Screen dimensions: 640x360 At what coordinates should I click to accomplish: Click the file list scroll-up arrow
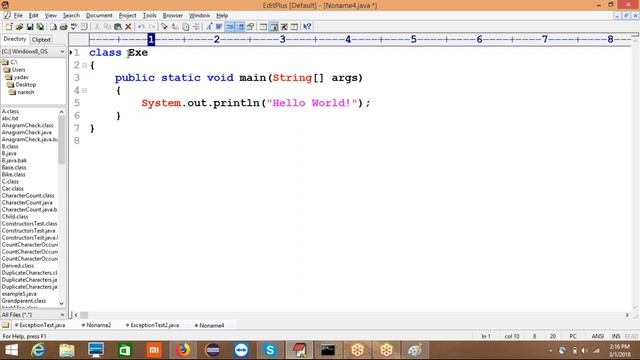pos(62,111)
